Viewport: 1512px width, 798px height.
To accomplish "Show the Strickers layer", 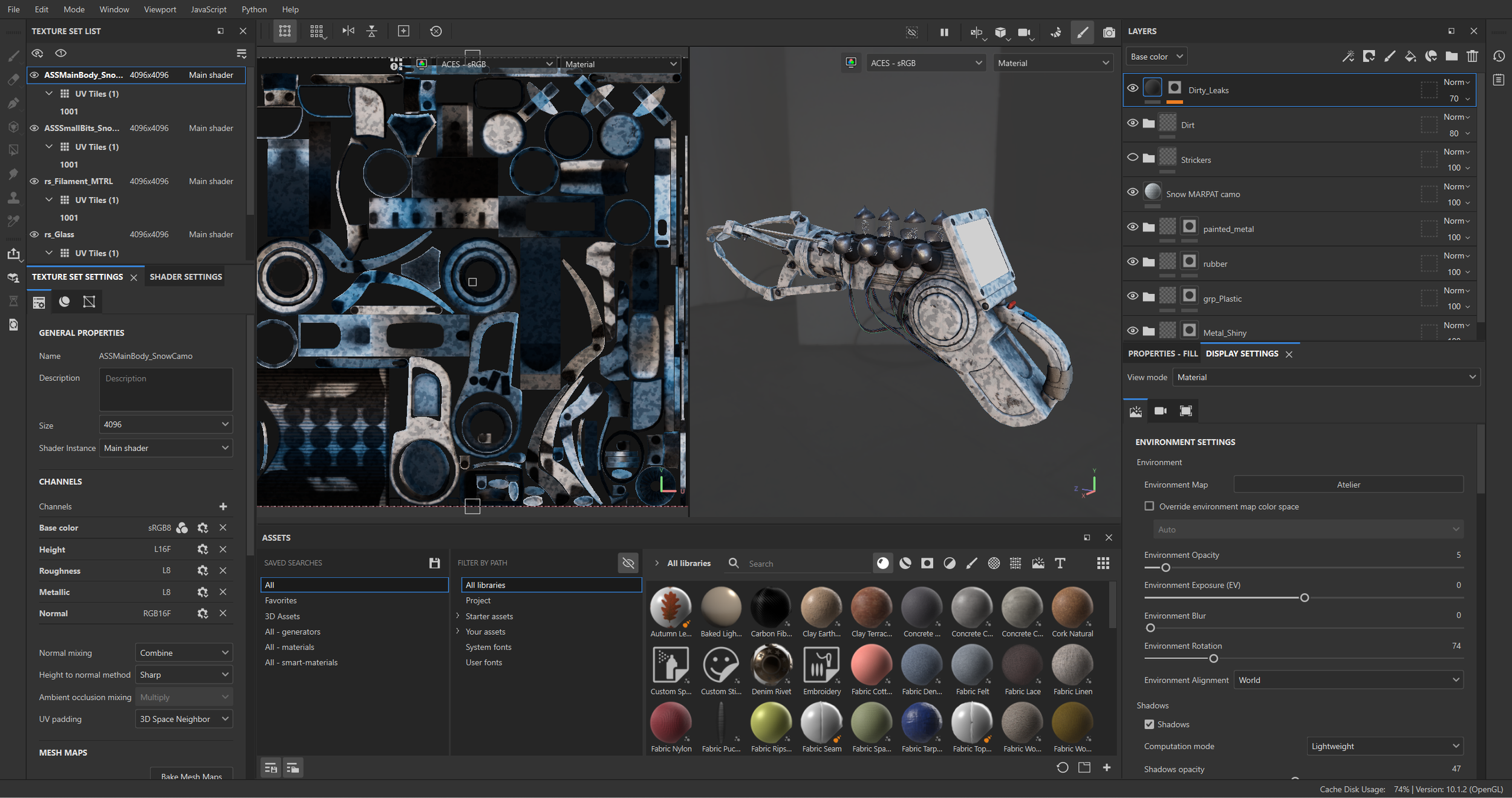I will [x=1133, y=158].
